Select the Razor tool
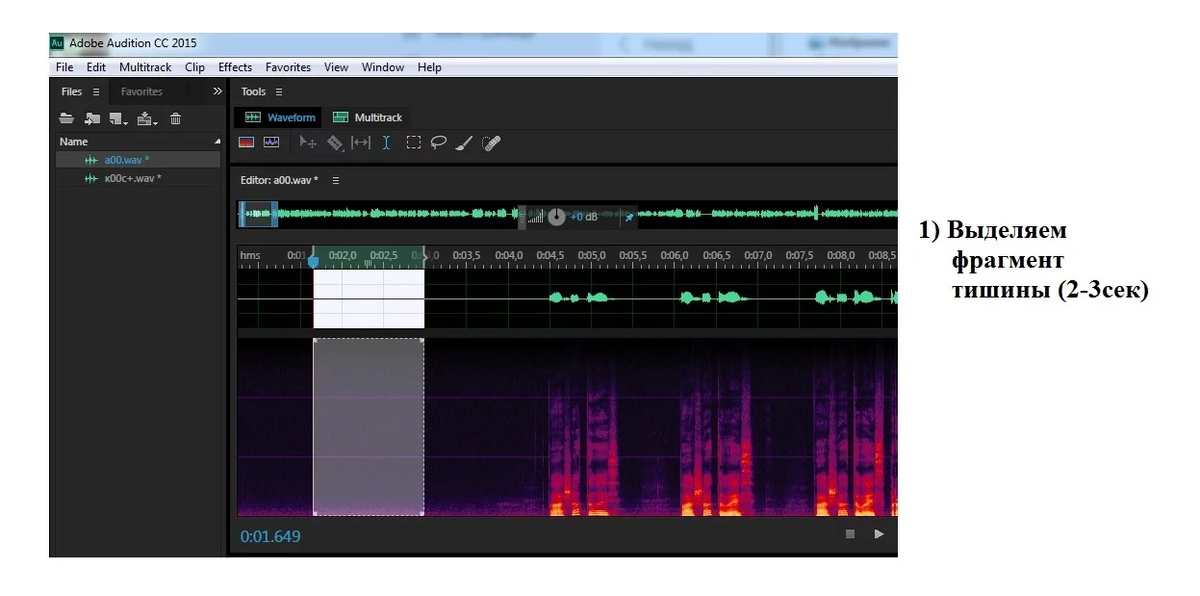 point(335,143)
